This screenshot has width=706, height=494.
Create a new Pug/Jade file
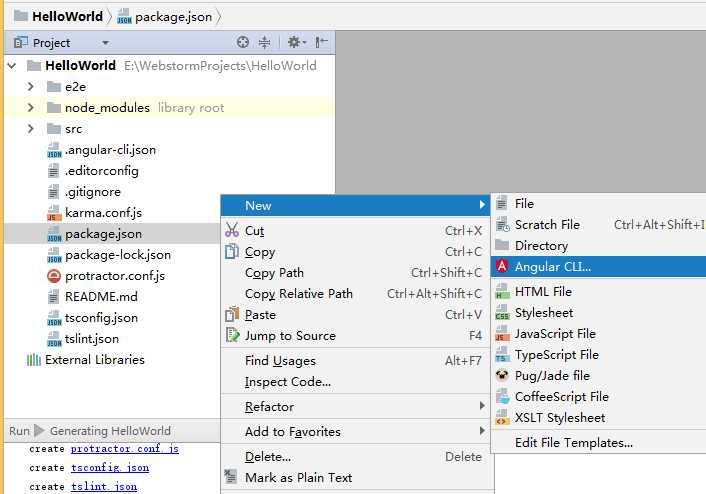coord(599,376)
